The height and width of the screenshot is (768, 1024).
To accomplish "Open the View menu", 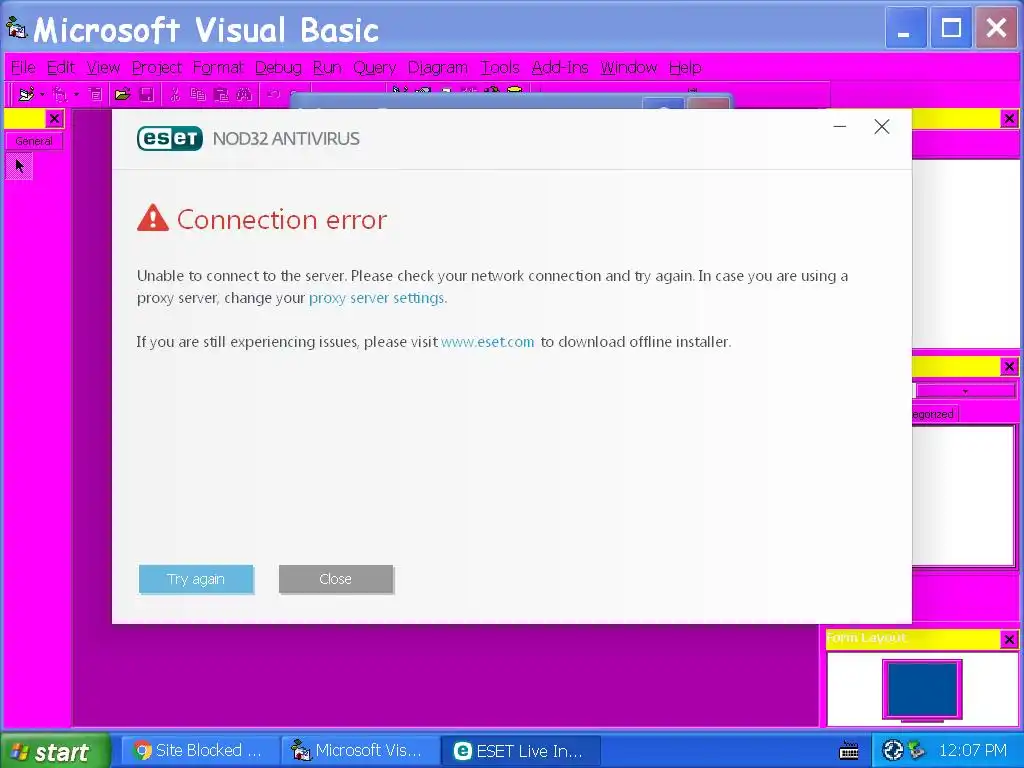I will pos(103,67).
